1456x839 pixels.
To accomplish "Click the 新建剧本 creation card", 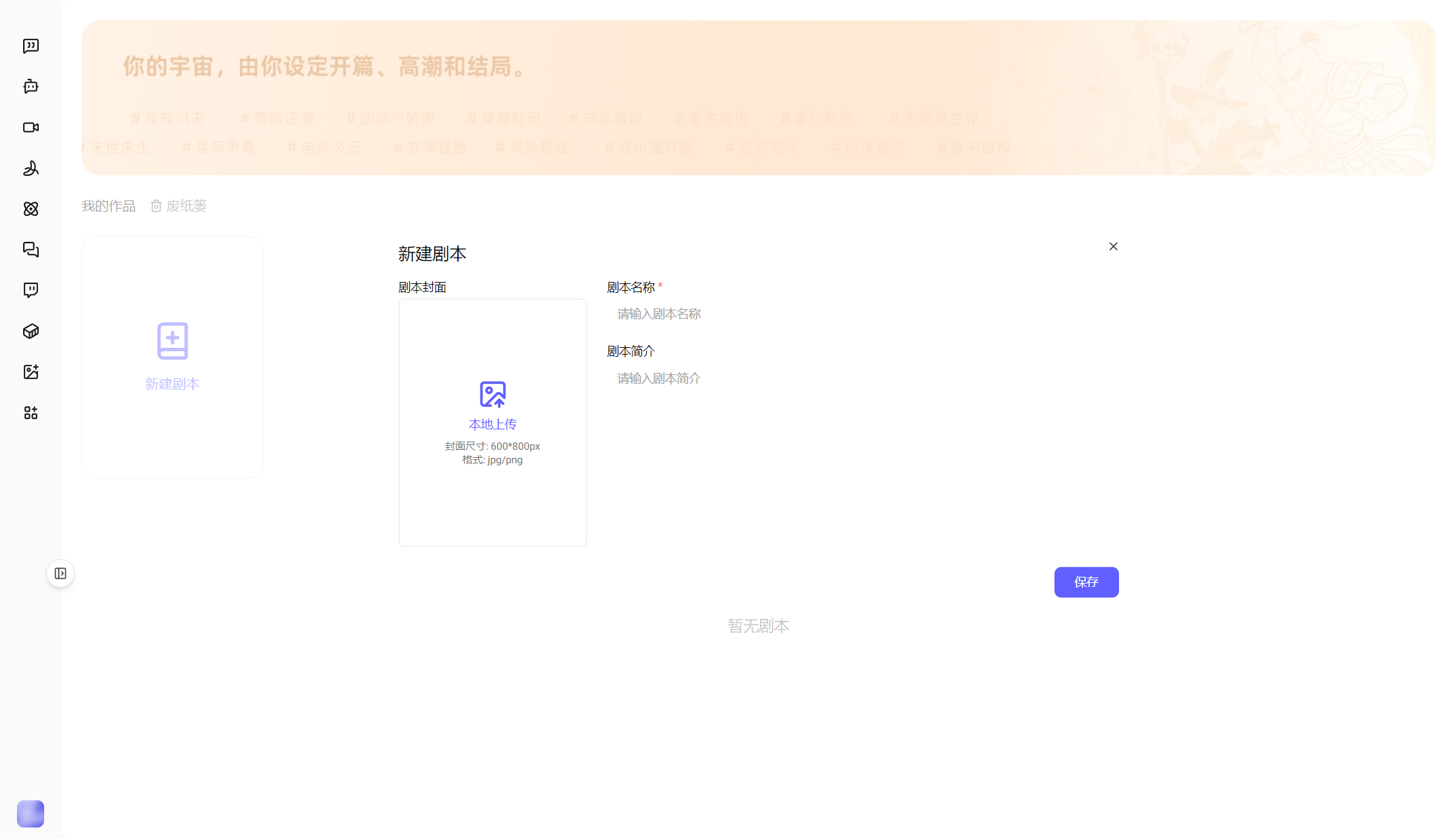I will 172,356.
